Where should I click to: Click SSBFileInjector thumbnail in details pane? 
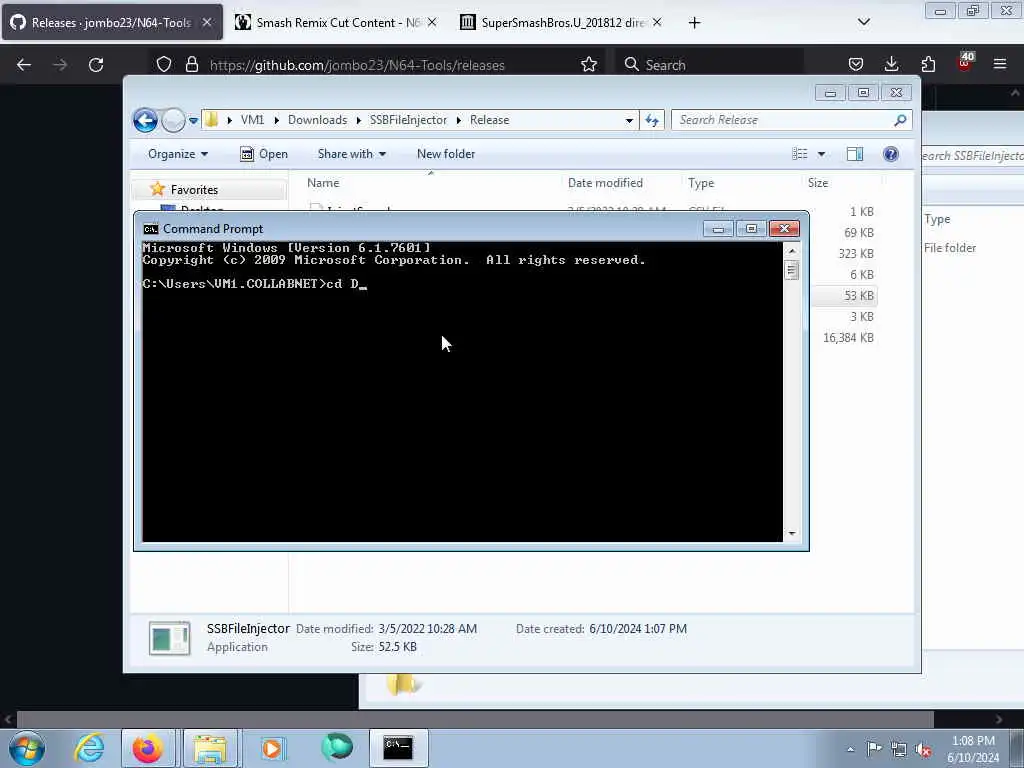tap(170, 638)
